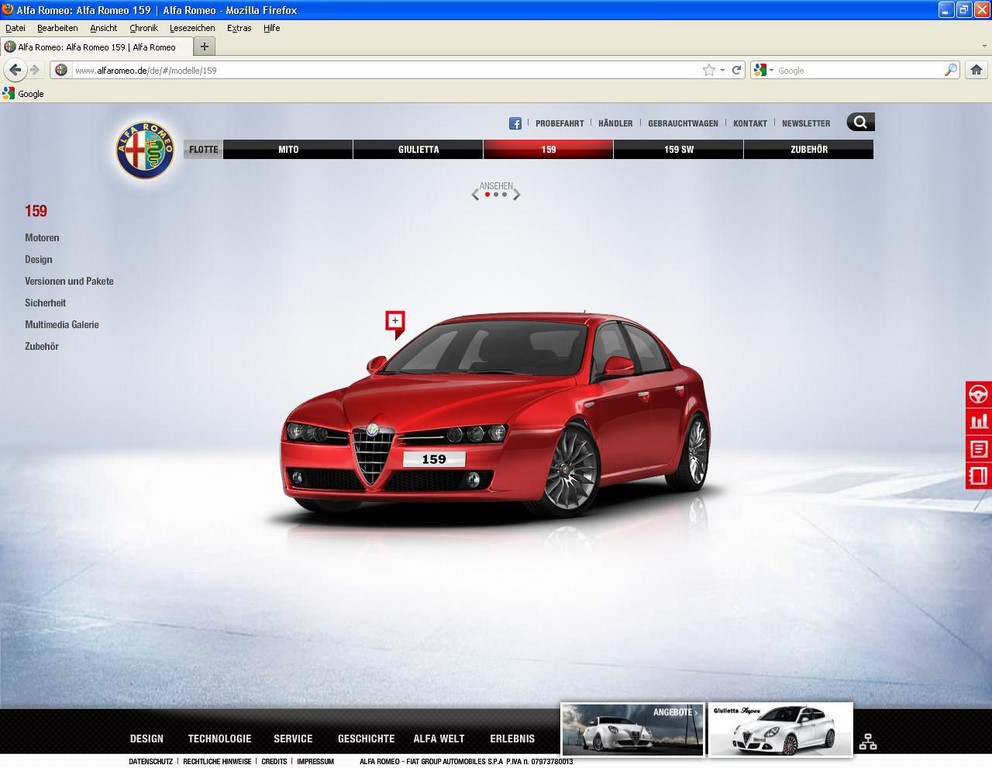Open Design in the left sidebar
Image resolution: width=992 pixels, height=768 pixels.
39,259
